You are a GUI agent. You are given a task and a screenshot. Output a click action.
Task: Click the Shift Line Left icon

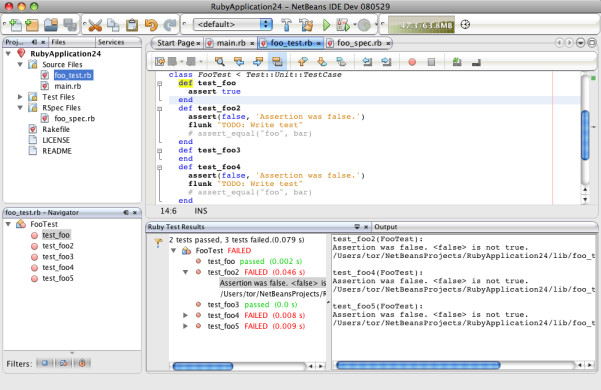pyautogui.click(x=367, y=62)
